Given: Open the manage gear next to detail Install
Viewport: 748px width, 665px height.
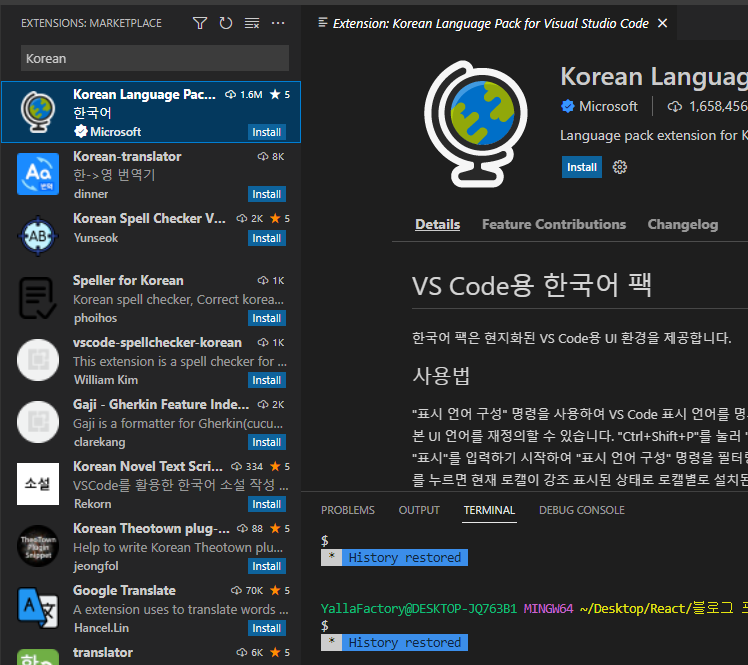Looking at the screenshot, I should coord(620,167).
